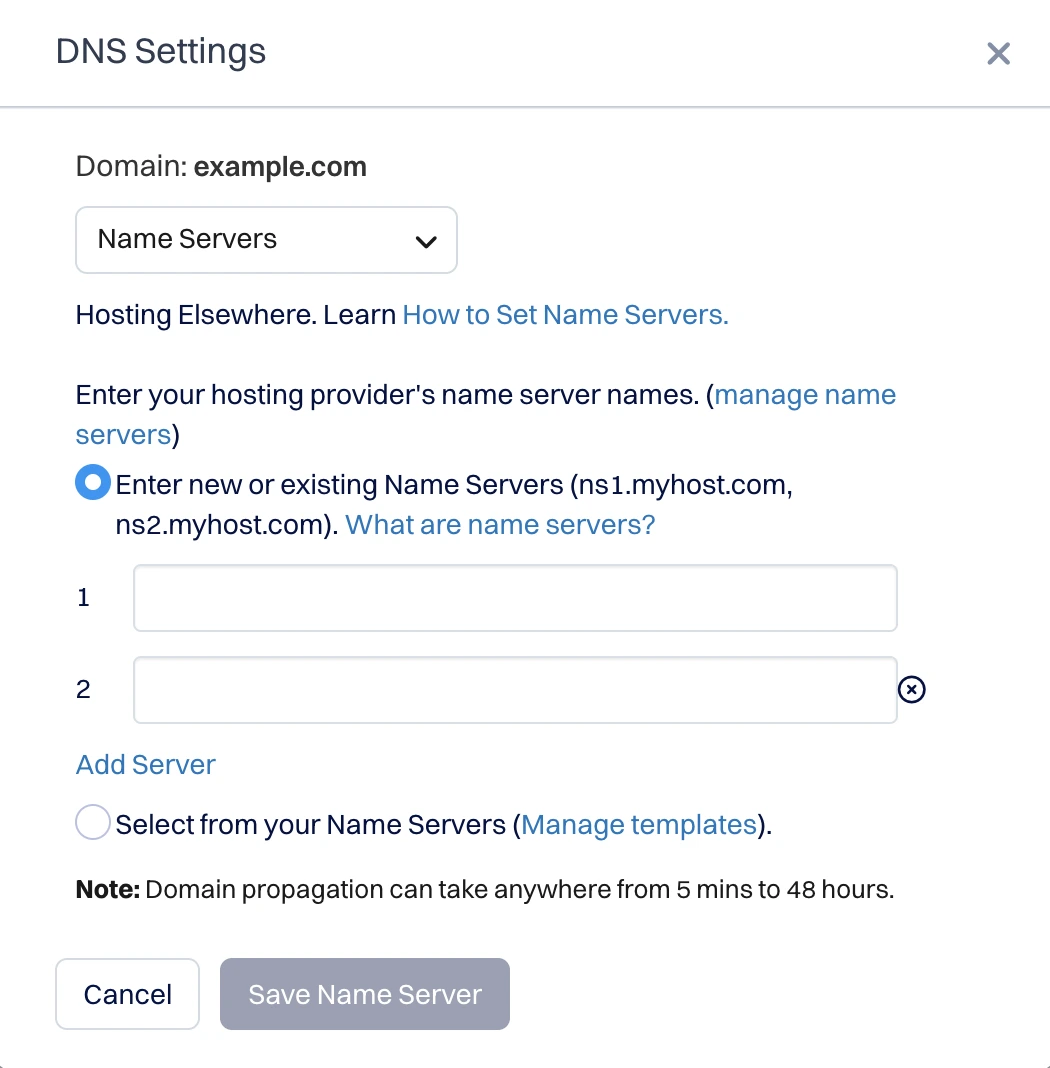
Task: Click the domain propagation Note text
Action: point(485,889)
